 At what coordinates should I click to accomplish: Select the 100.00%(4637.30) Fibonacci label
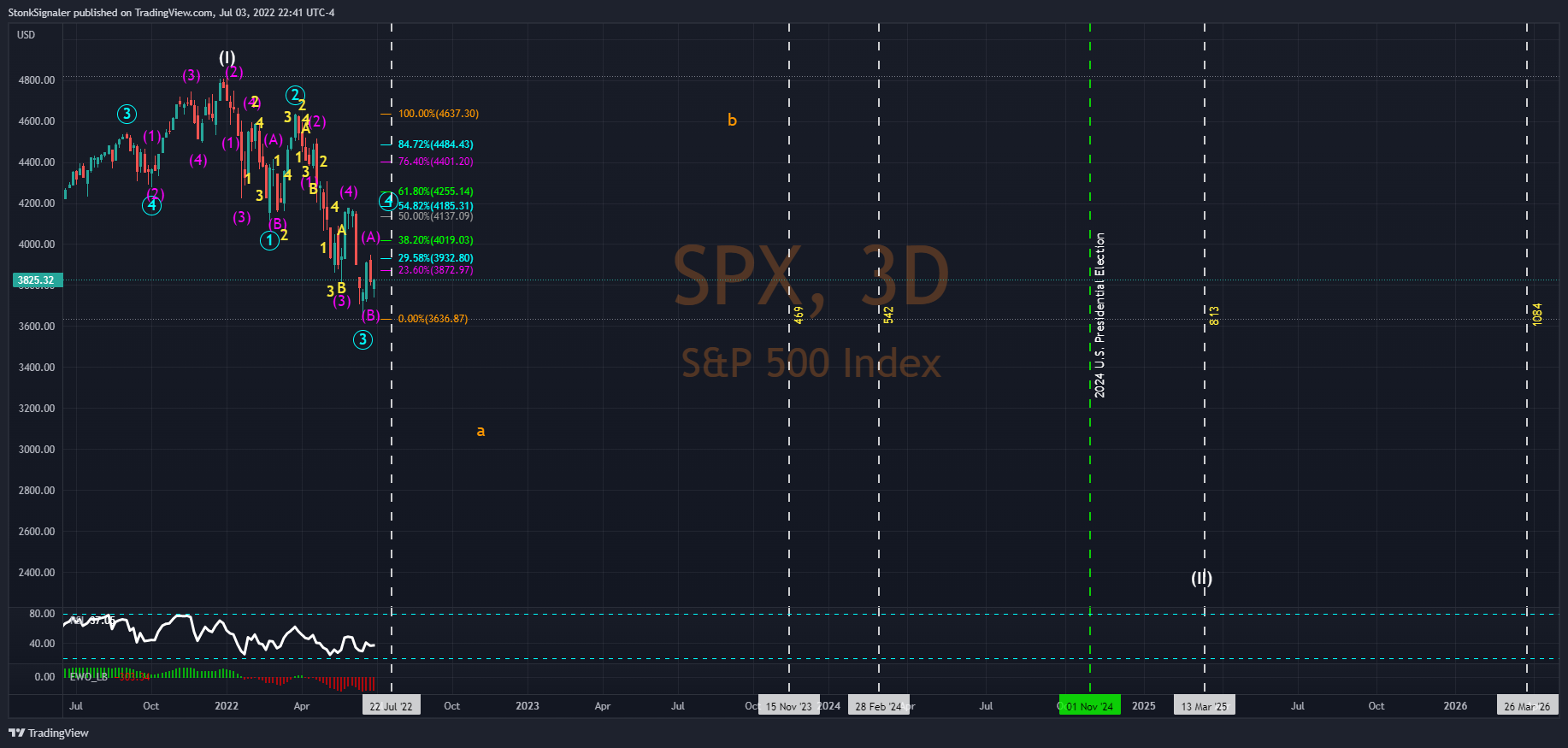(x=439, y=114)
